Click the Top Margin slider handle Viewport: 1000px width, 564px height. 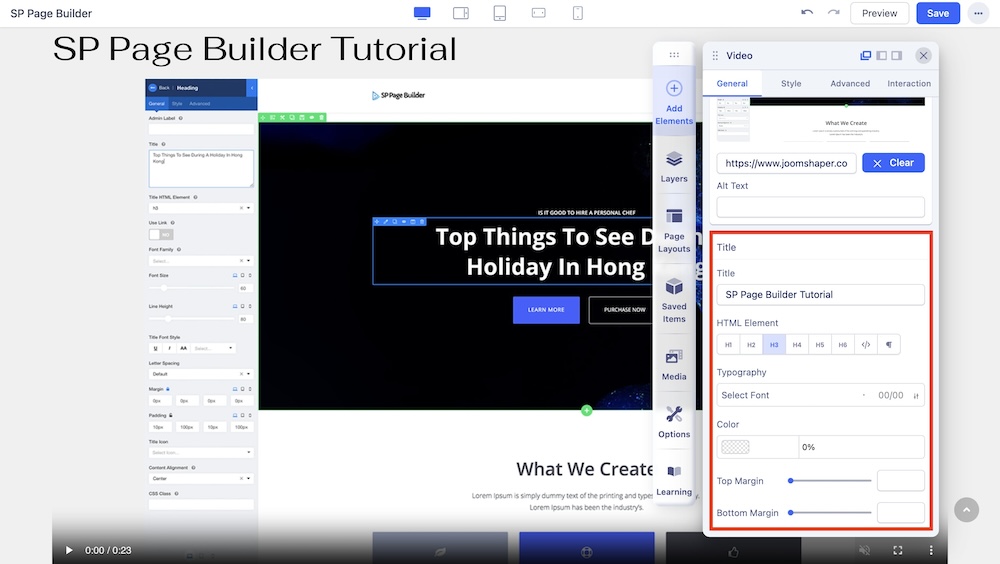[x=791, y=481]
